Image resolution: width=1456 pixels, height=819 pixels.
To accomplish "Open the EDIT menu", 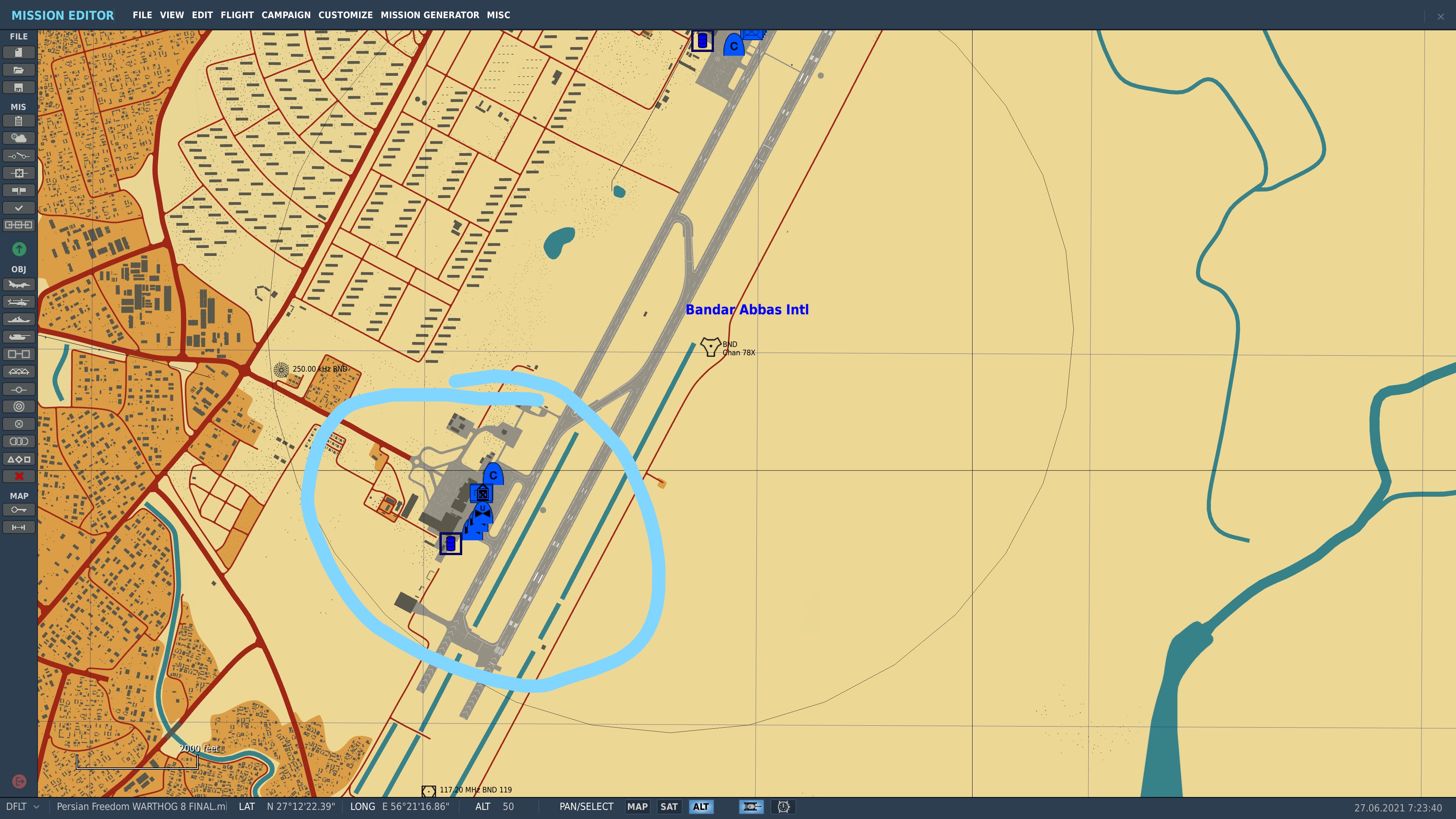I will [x=202, y=15].
